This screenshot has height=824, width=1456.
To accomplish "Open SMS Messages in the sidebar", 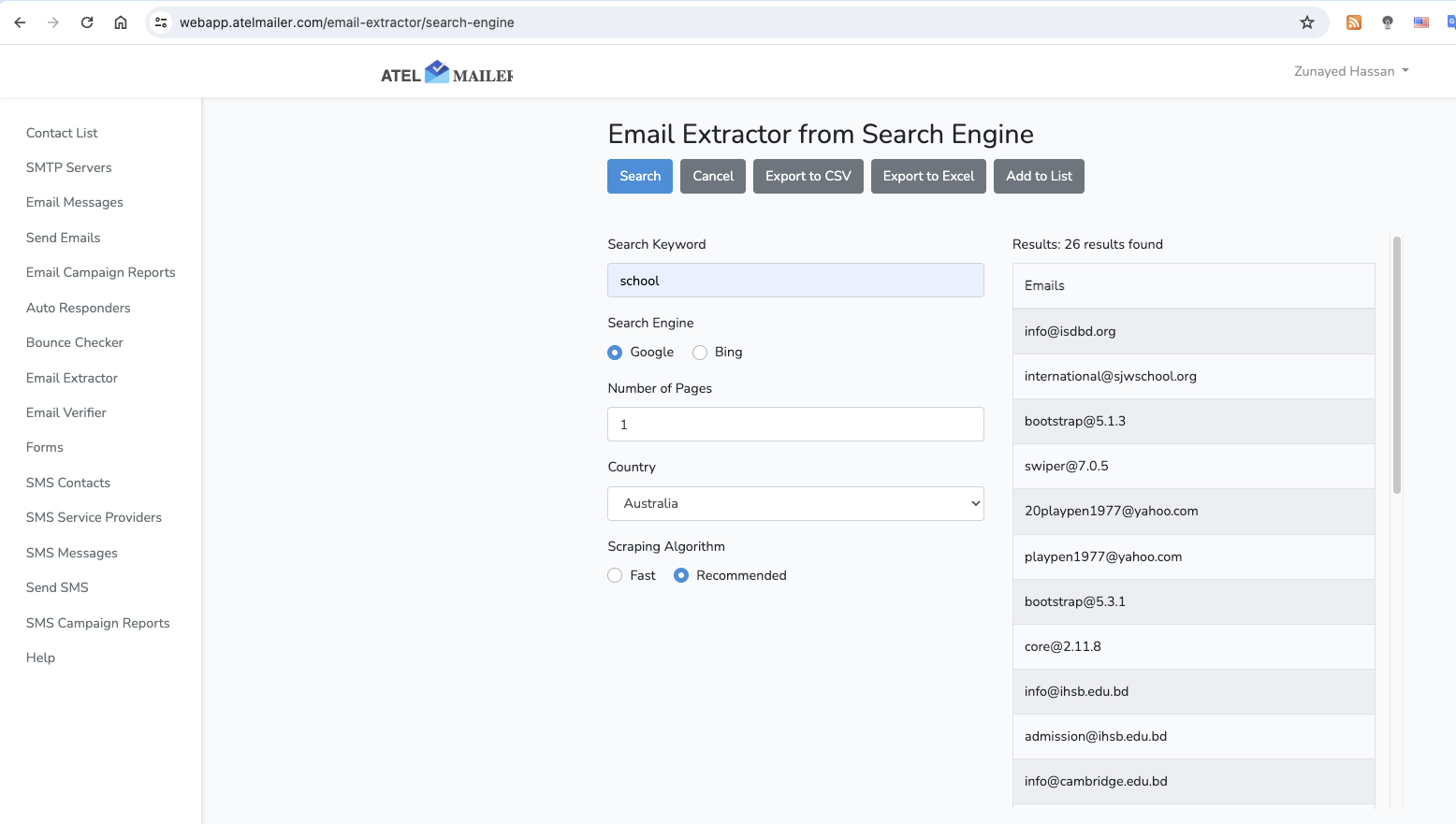I will coord(72,553).
